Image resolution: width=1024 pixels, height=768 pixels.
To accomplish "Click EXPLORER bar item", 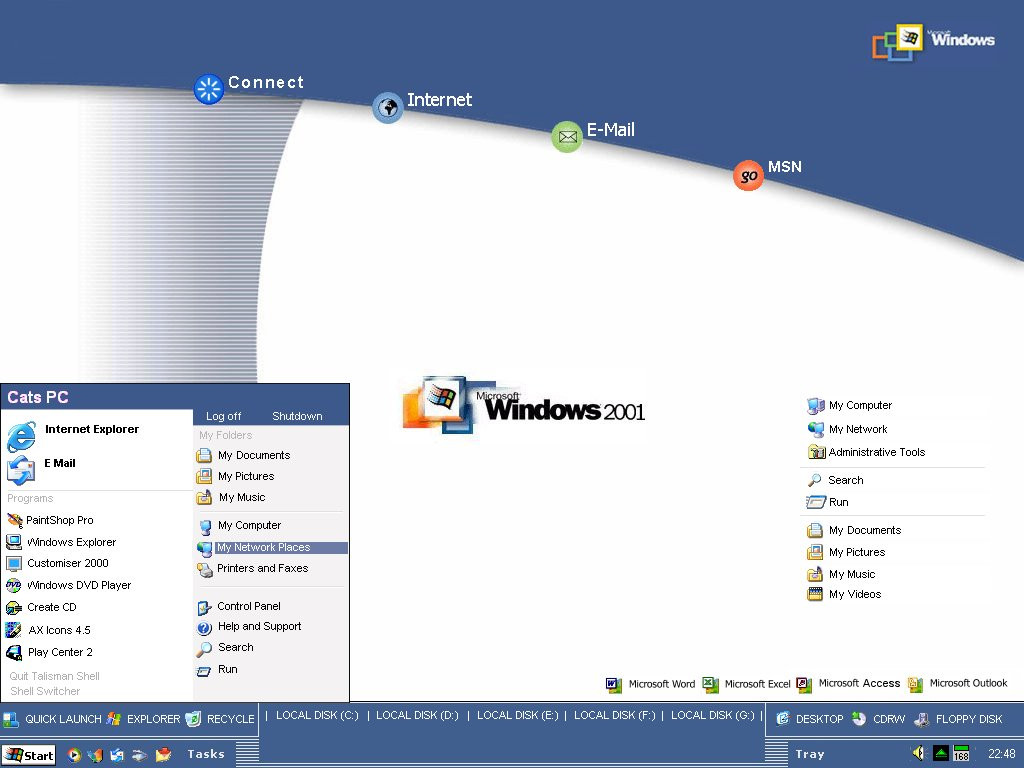I will (x=142, y=719).
